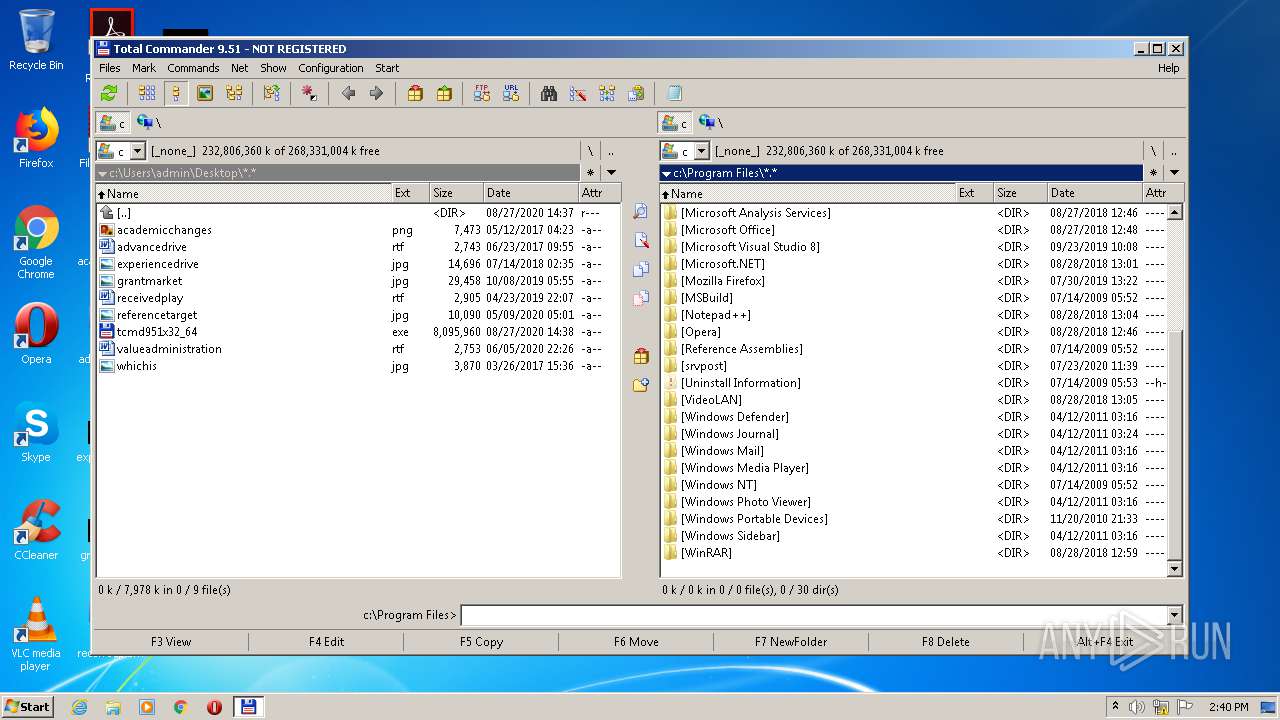This screenshot has width=1280, height=720.
Task: Open Synchronize directories toolbar icon
Action: click(607, 93)
